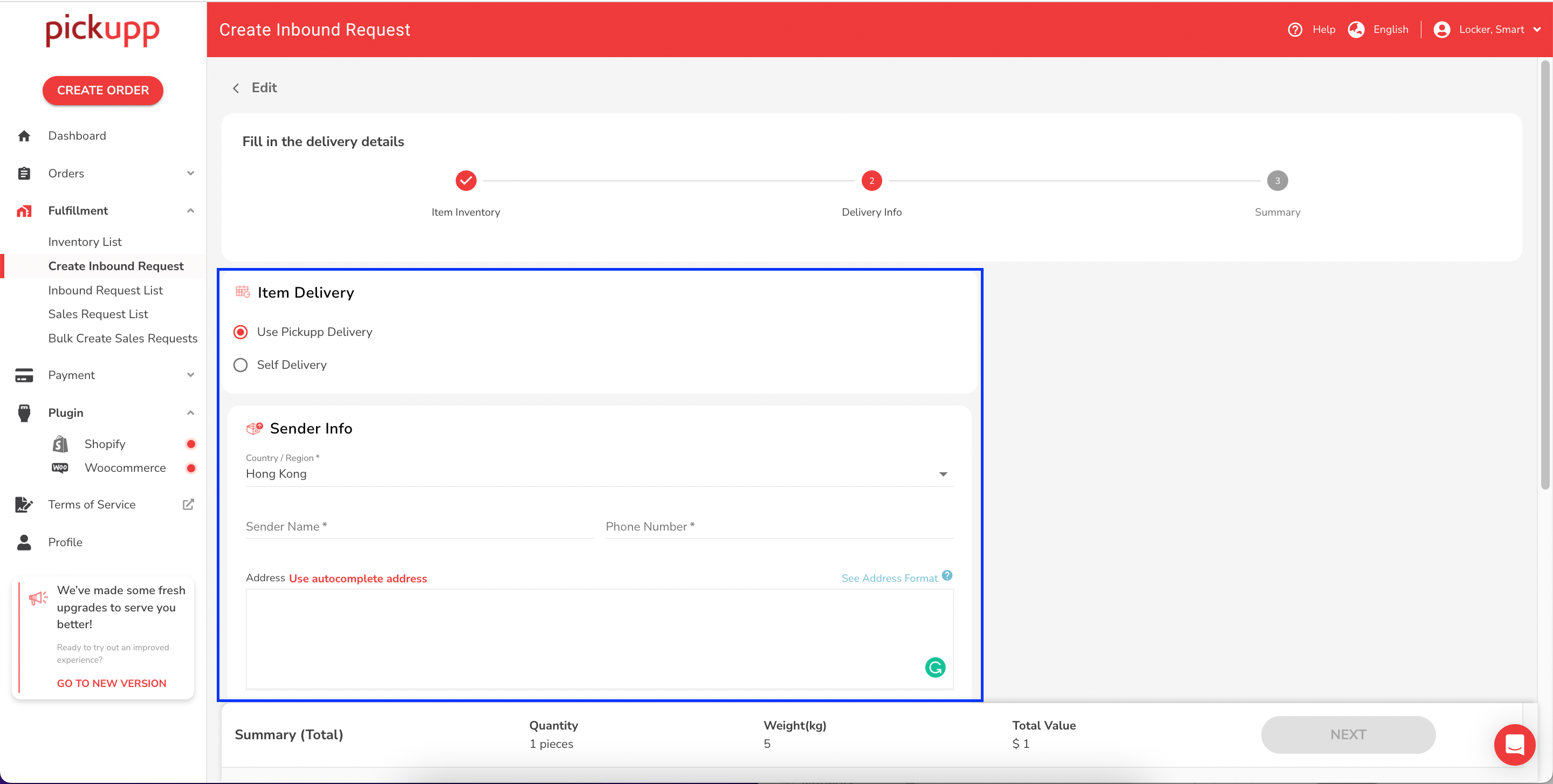This screenshot has width=1553, height=784.
Task: Click the Dashboard home icon
Action: tap(24, 136)
